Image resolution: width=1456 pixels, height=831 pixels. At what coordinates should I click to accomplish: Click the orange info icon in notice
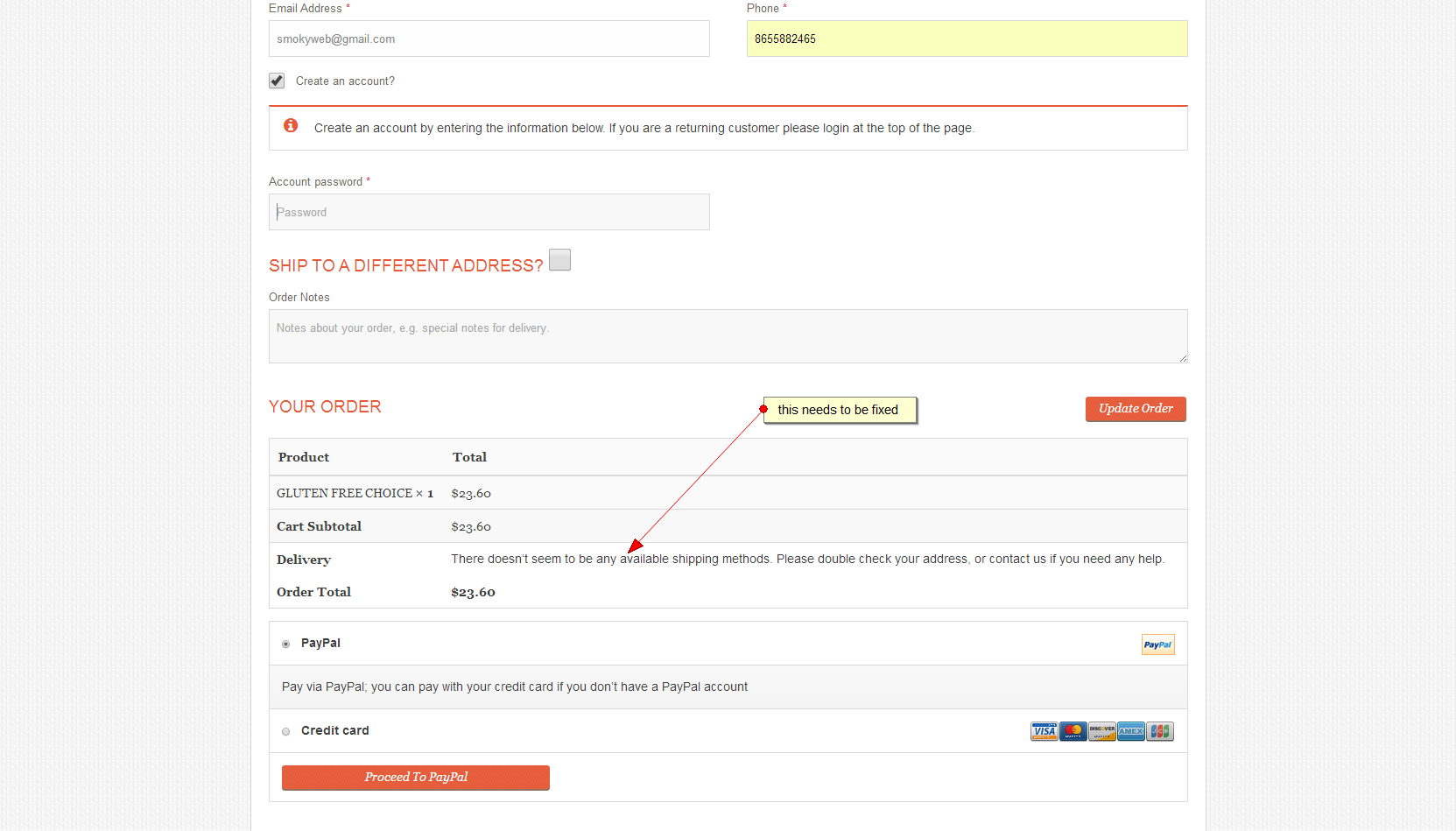[x=291, y=126]
